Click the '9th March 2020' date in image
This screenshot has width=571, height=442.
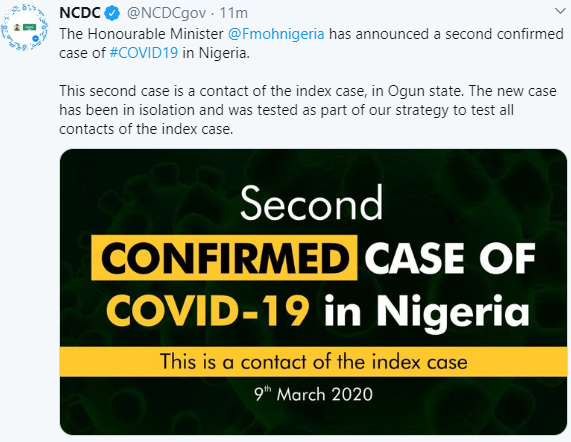pos(314,394)
